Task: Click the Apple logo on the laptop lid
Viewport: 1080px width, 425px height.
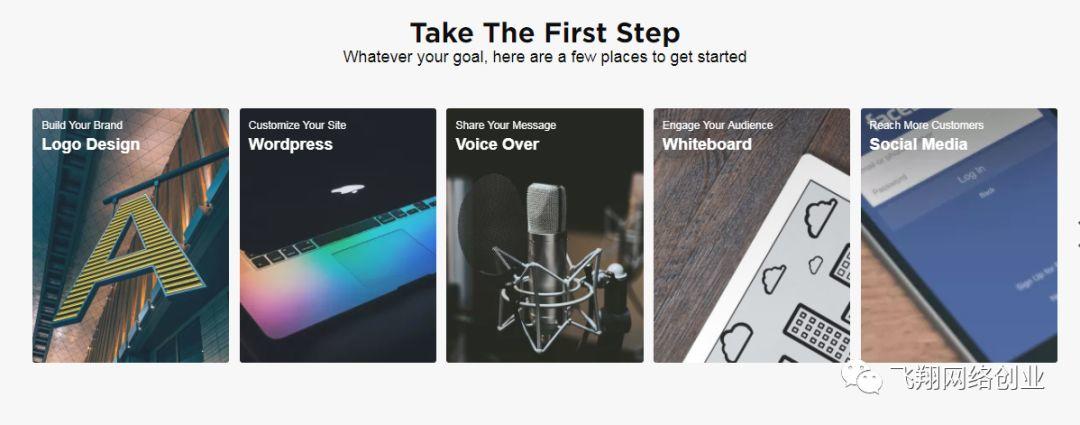Action: coord(348,189)
